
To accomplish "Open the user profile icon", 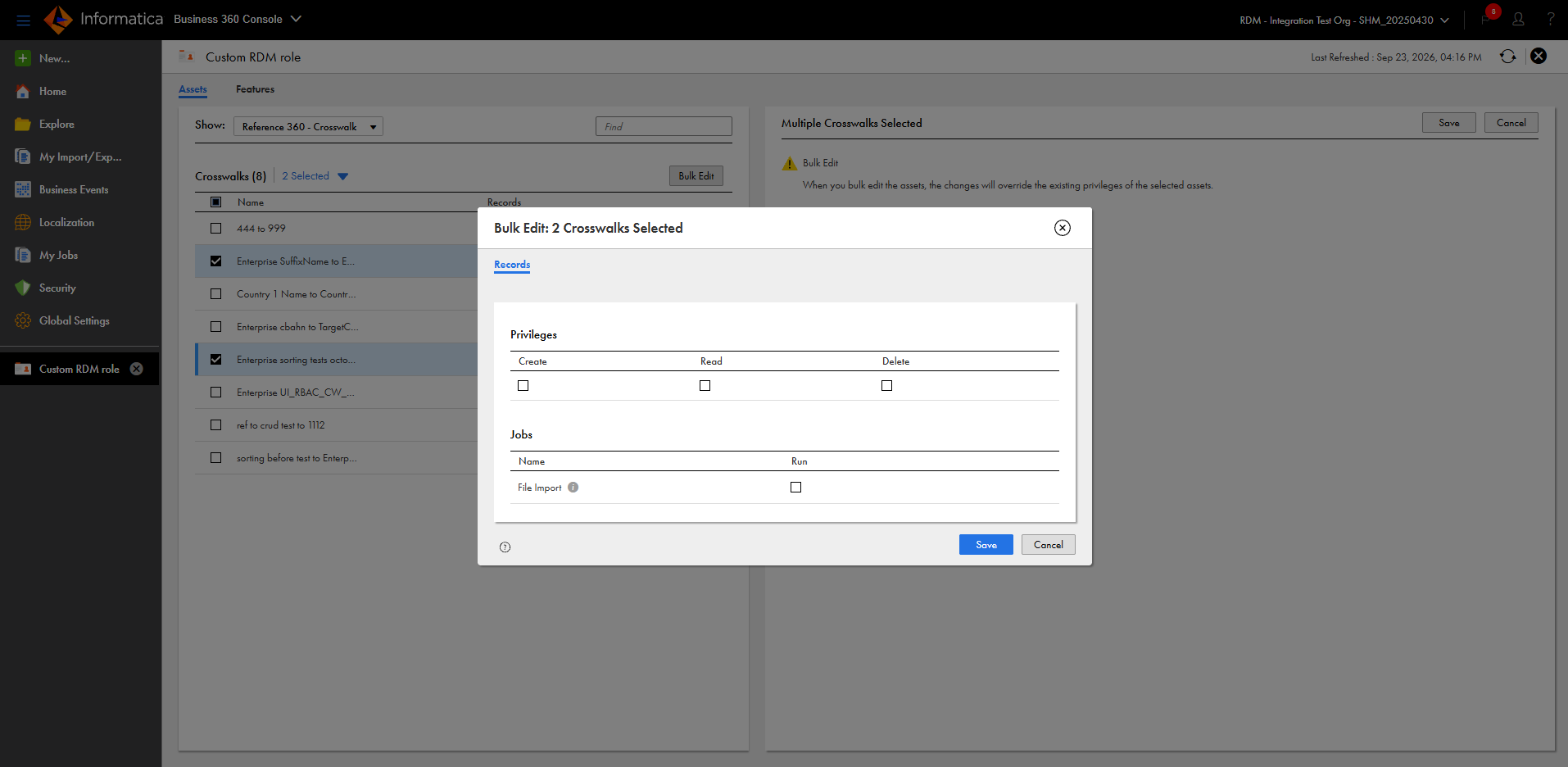I will point(1518,20).
